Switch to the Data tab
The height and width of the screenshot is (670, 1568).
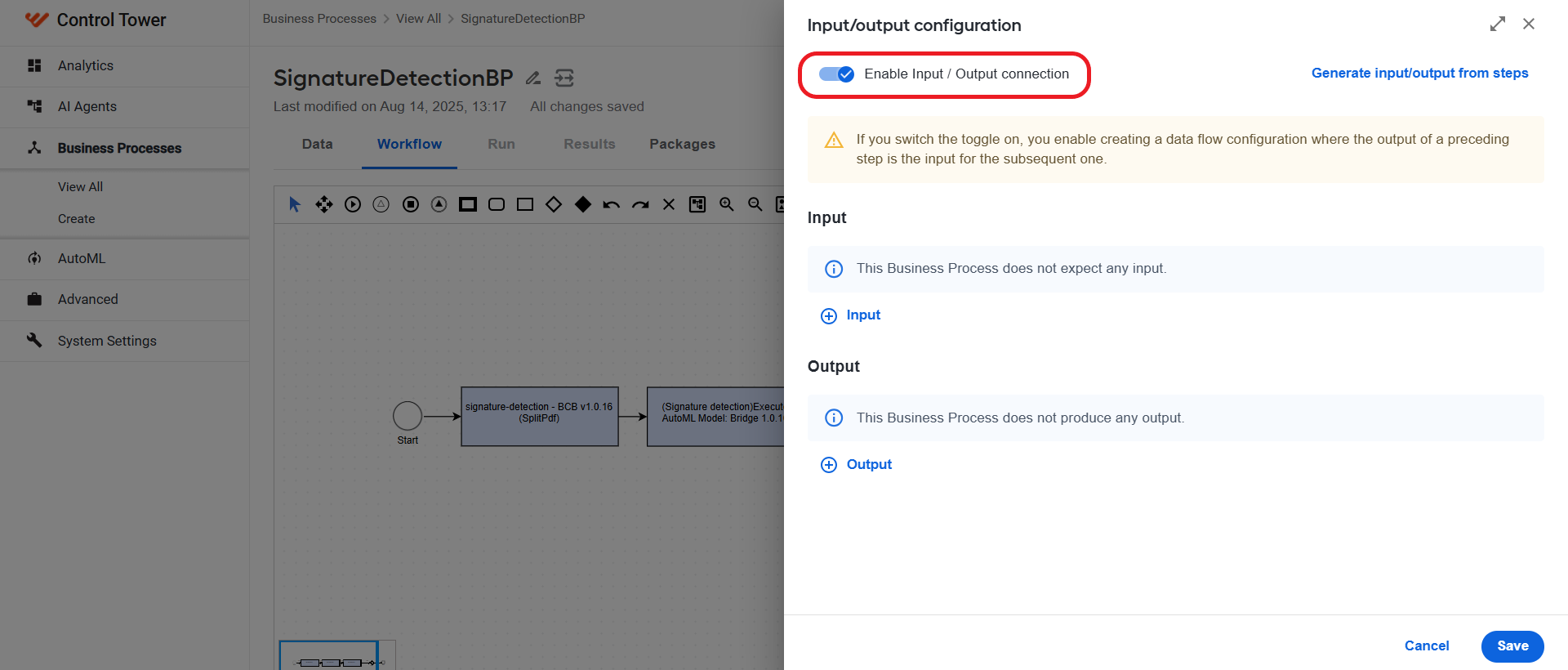coord(317,144)
